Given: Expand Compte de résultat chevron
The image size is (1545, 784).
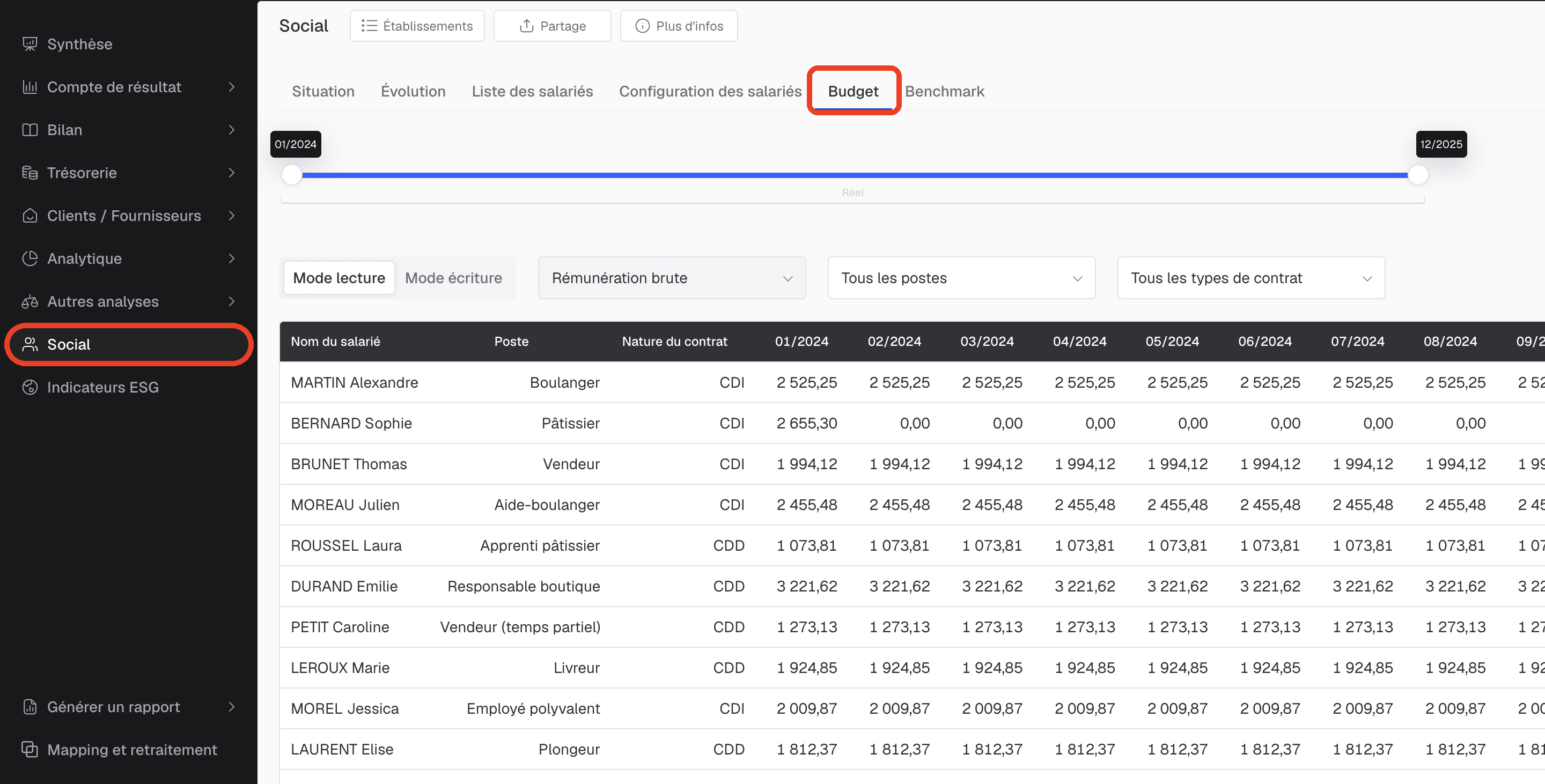Looking at the screenshot, I should coord(232,87).
